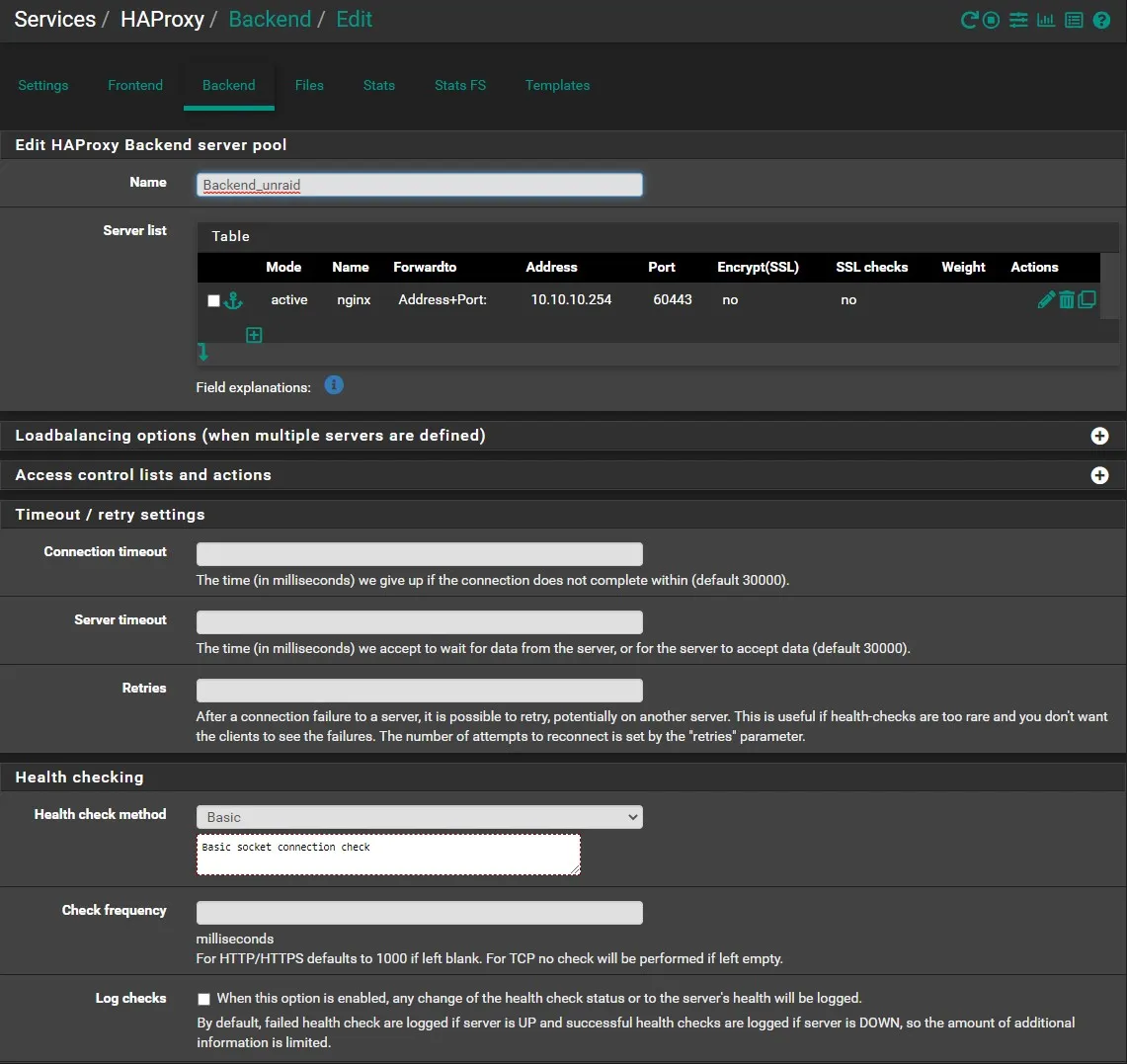Open the status graph icon
This screenshot has height=1064, width=1127.
[x=1046, y=20]
